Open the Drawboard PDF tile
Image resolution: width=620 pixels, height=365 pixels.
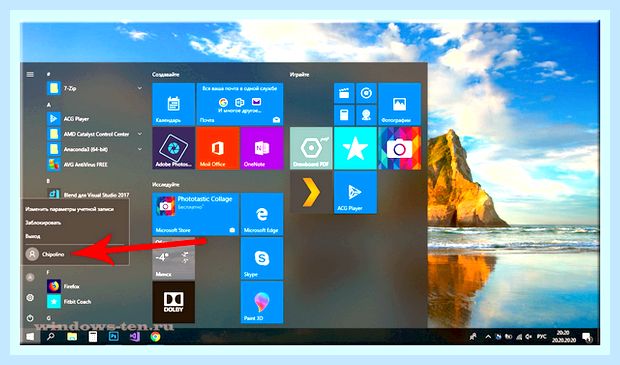click(x=311, y=148)
